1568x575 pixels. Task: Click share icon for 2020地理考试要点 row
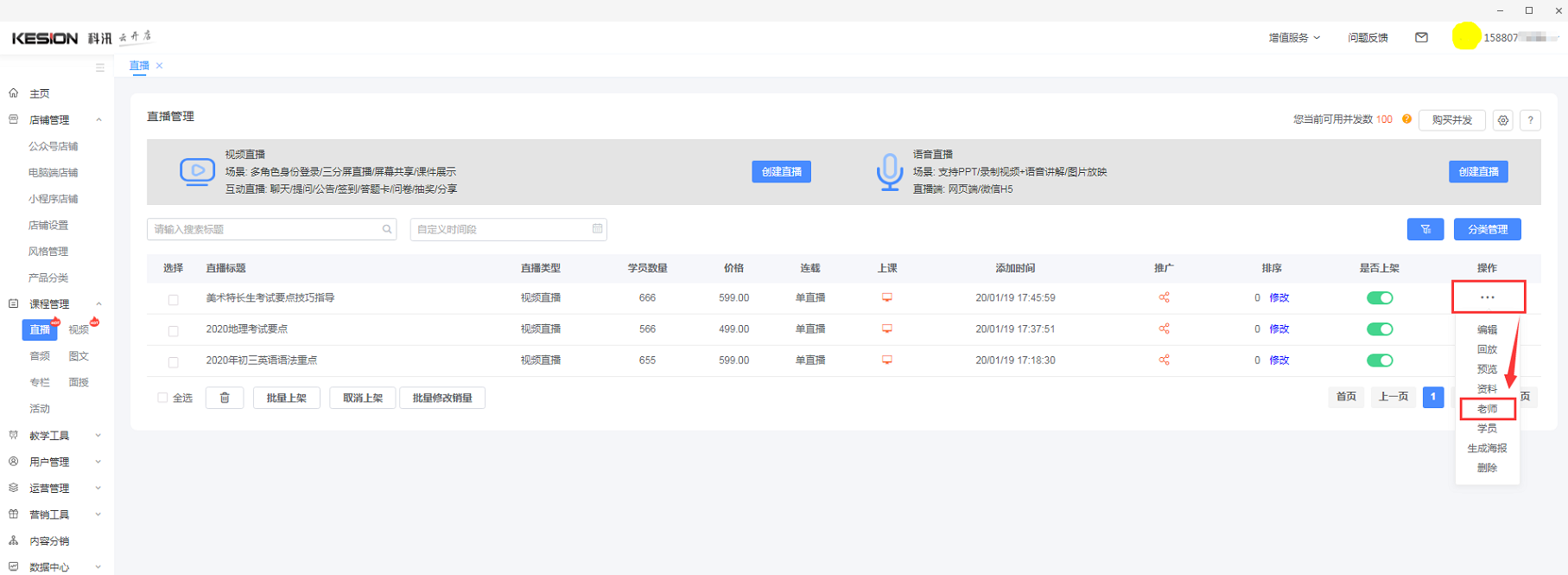tap(1164, 329)
